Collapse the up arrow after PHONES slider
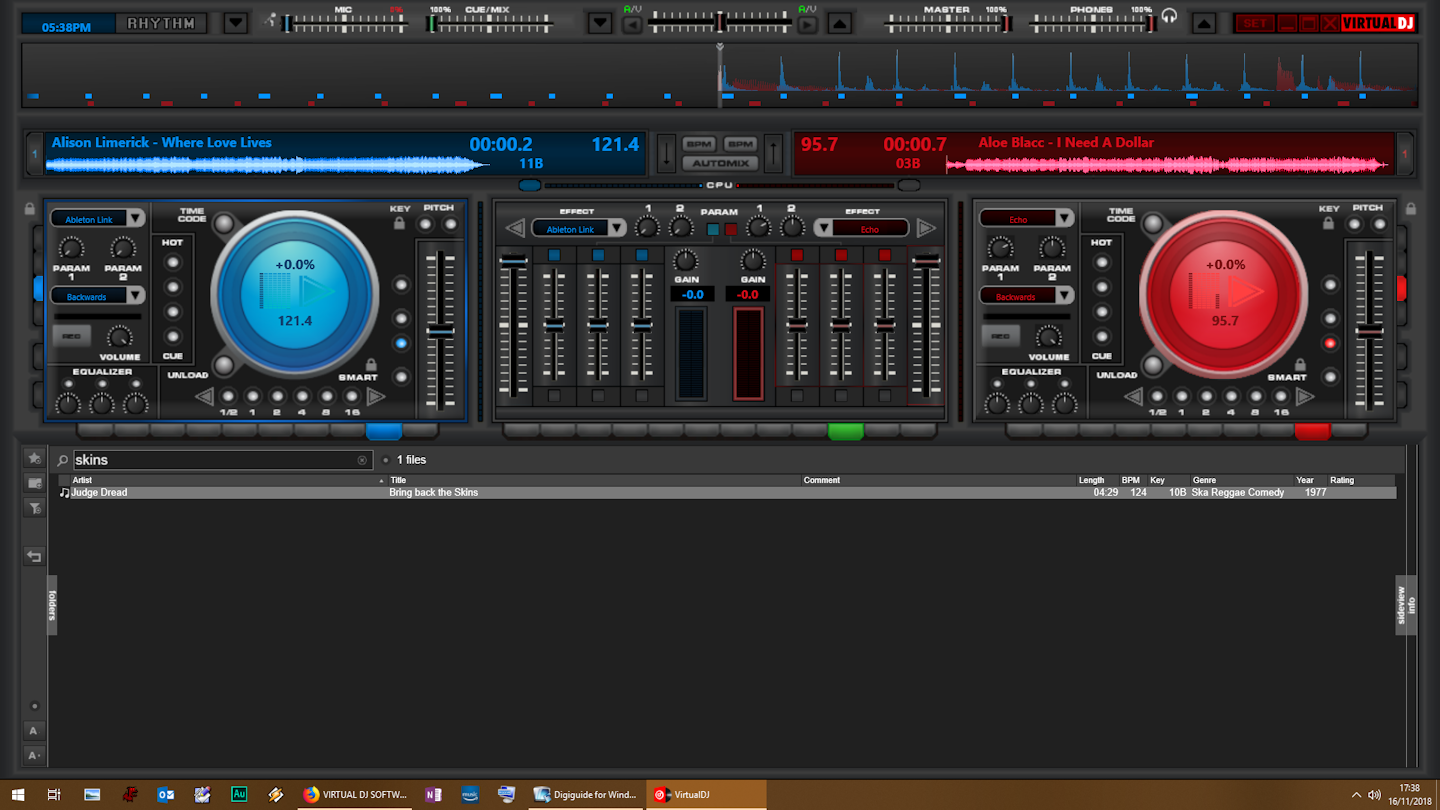 point(1205,23)
